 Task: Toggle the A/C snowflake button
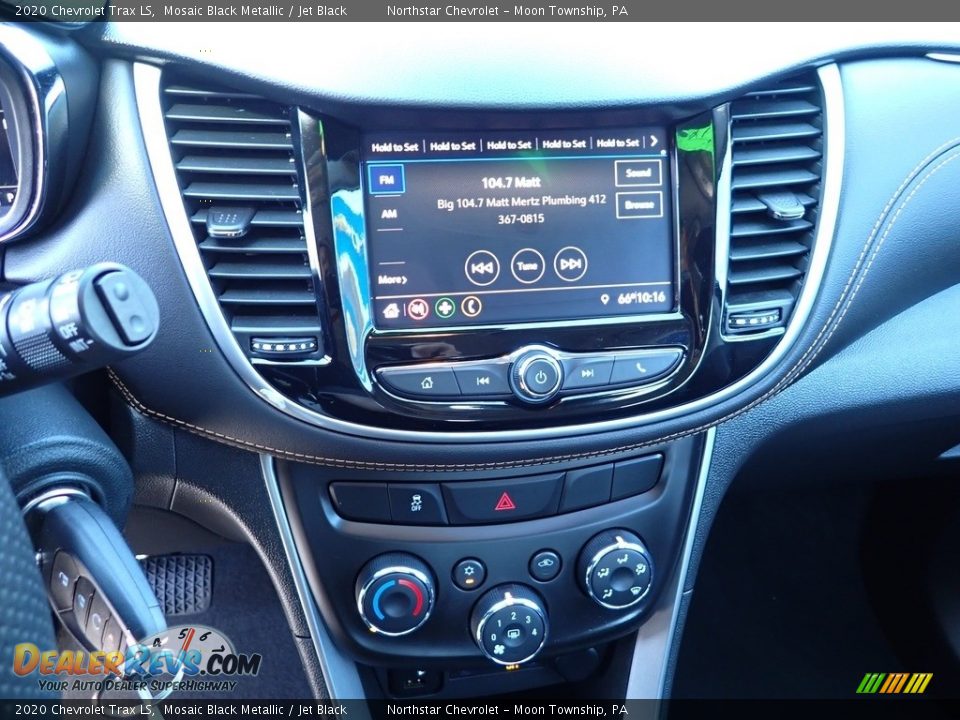pyautogui.click(x=469, y=574)
